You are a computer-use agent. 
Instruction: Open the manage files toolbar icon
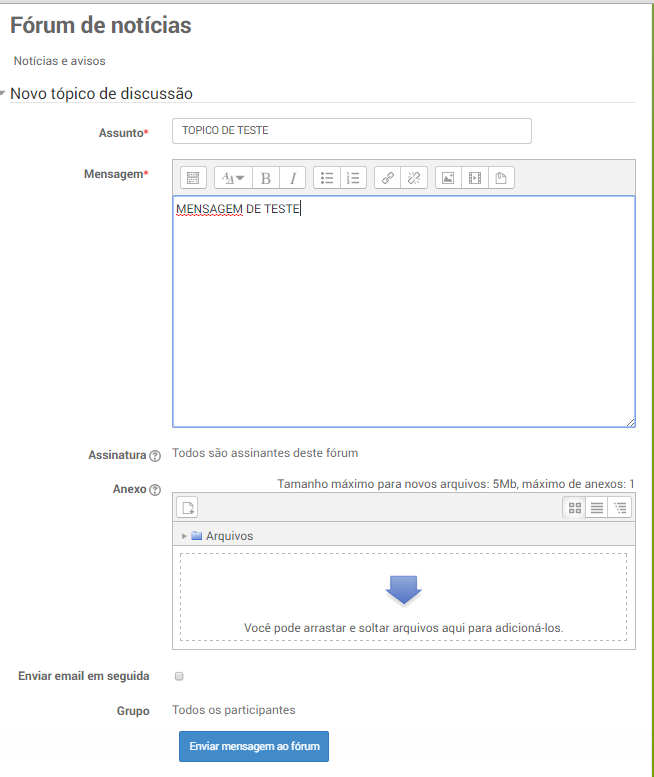click(501, 178)
